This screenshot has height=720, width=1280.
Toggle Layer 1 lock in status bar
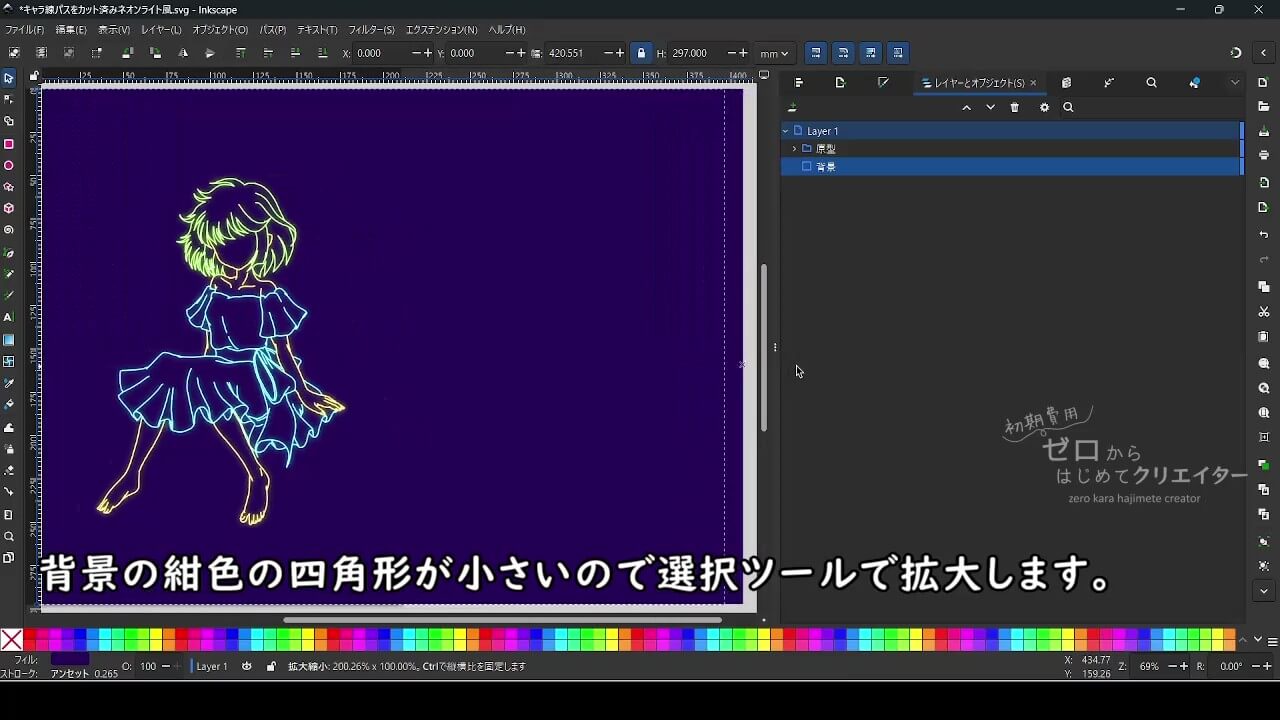271,666
